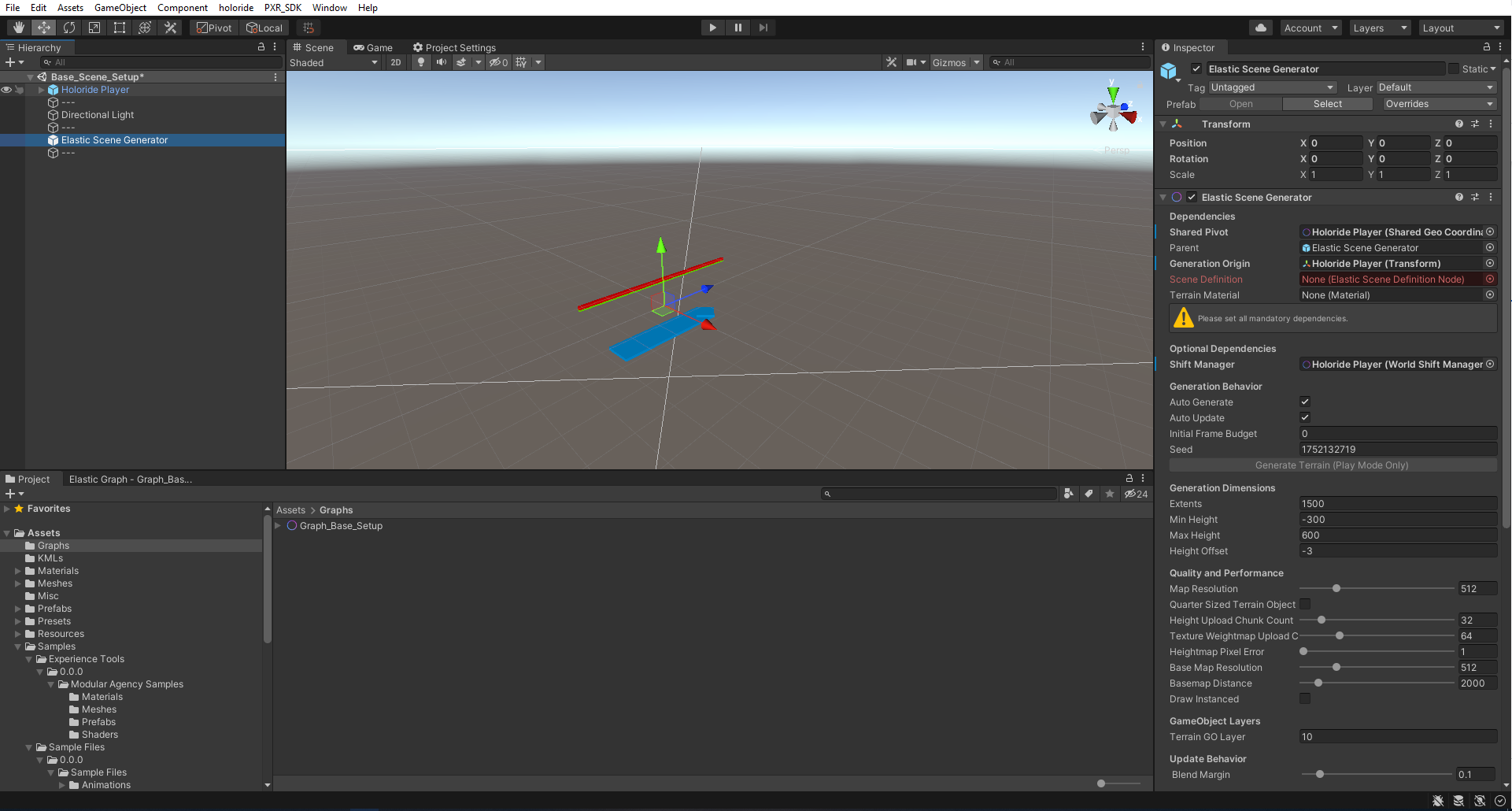
Task: Enable the Draw Instanced checkbox
Action: [1305, 698]
